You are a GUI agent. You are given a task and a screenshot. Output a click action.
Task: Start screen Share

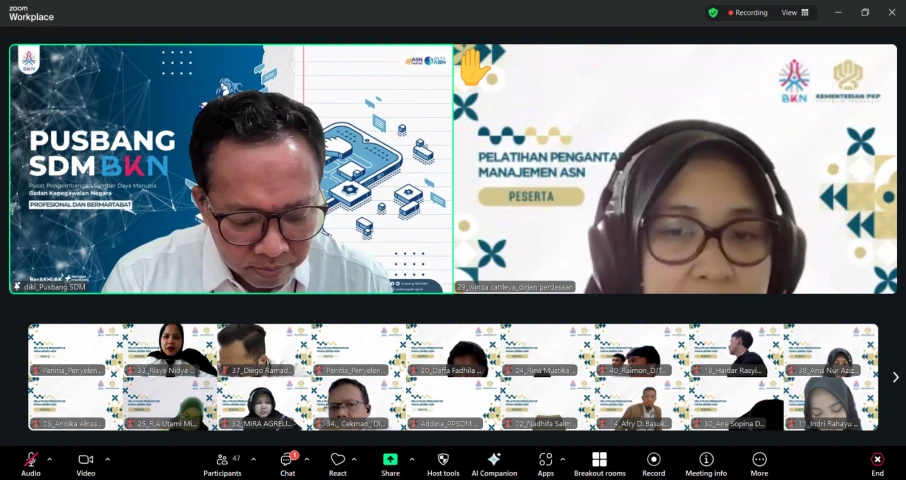point(390,460)
